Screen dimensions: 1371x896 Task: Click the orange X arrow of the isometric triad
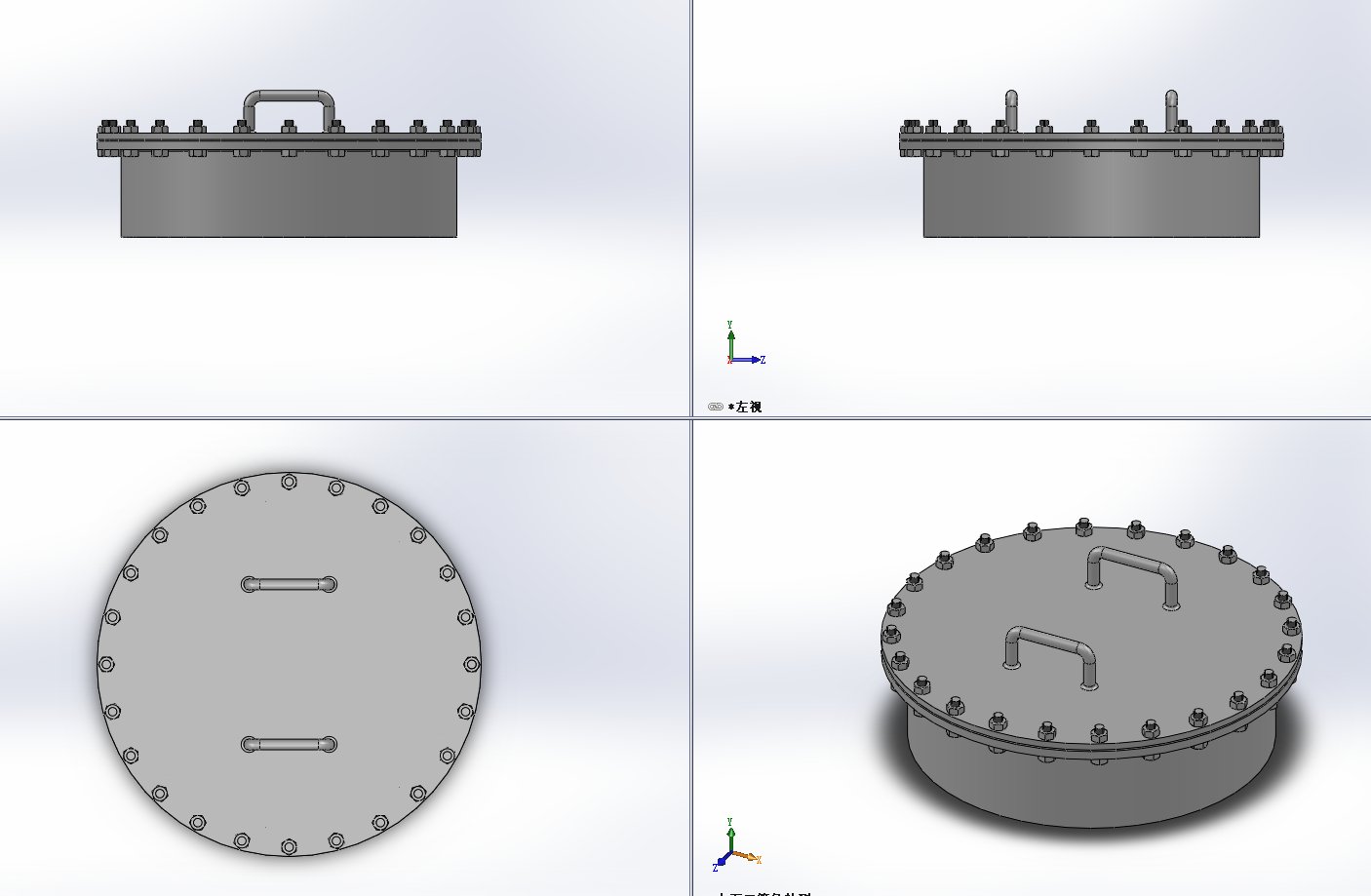(747, 857)
